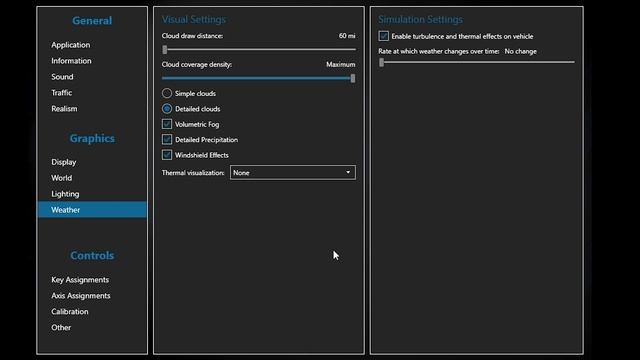Uncheck Detailed Precipitation
This screenshot has height=360, width=640.
[167, 139]
